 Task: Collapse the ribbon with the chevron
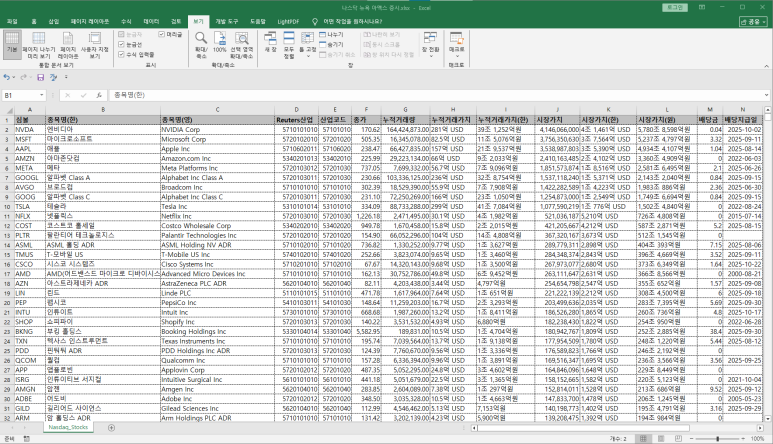click(767, 66)
